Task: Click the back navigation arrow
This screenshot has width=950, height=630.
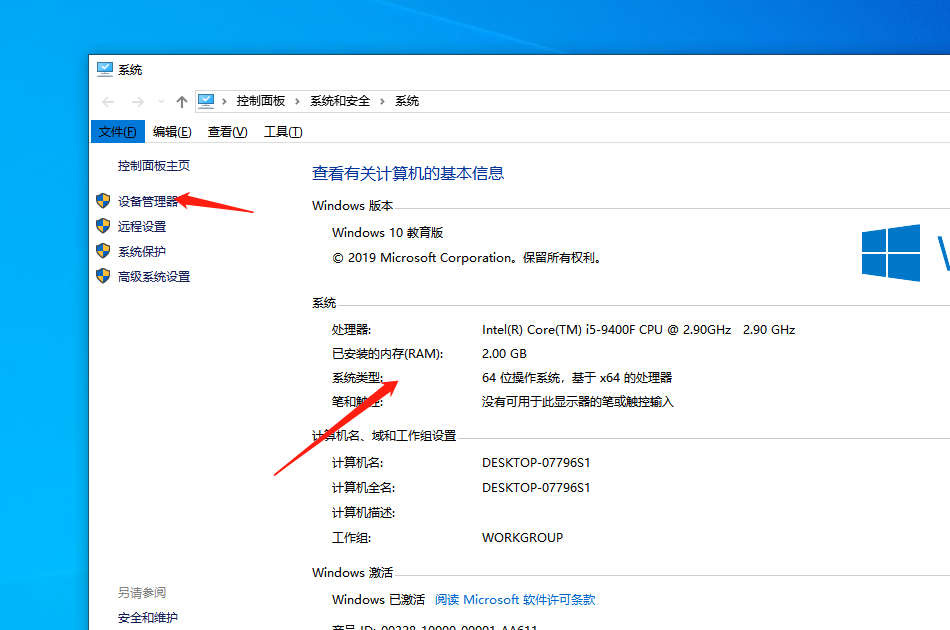Action: 109,101
